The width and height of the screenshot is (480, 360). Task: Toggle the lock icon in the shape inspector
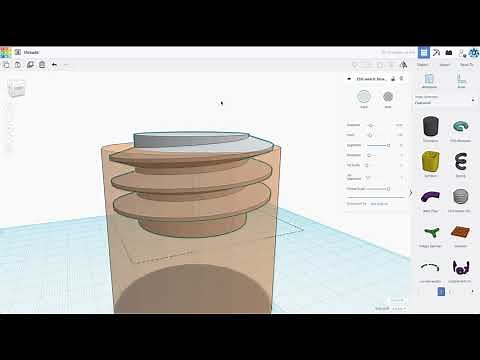click(393, 79)
